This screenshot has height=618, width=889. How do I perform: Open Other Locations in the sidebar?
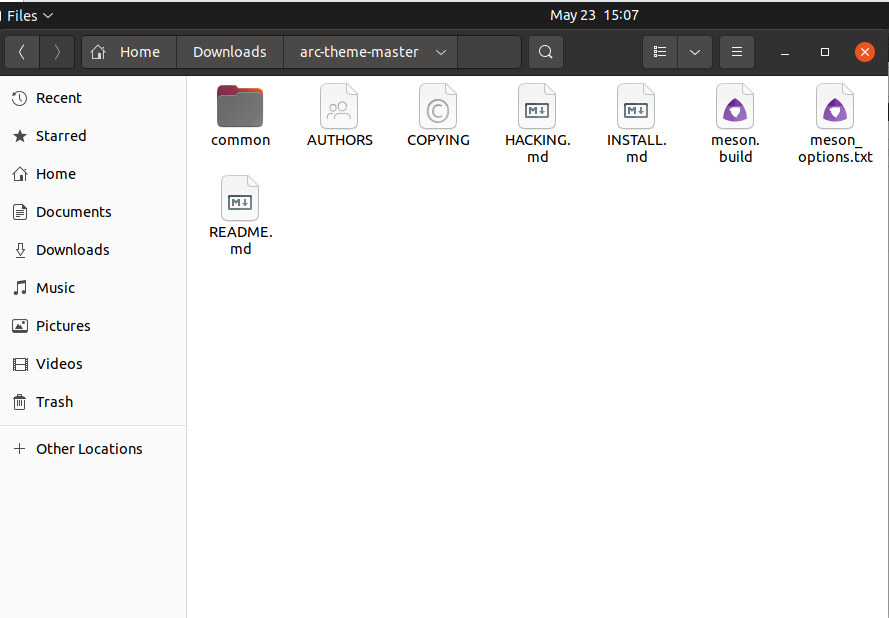point(94,448)
